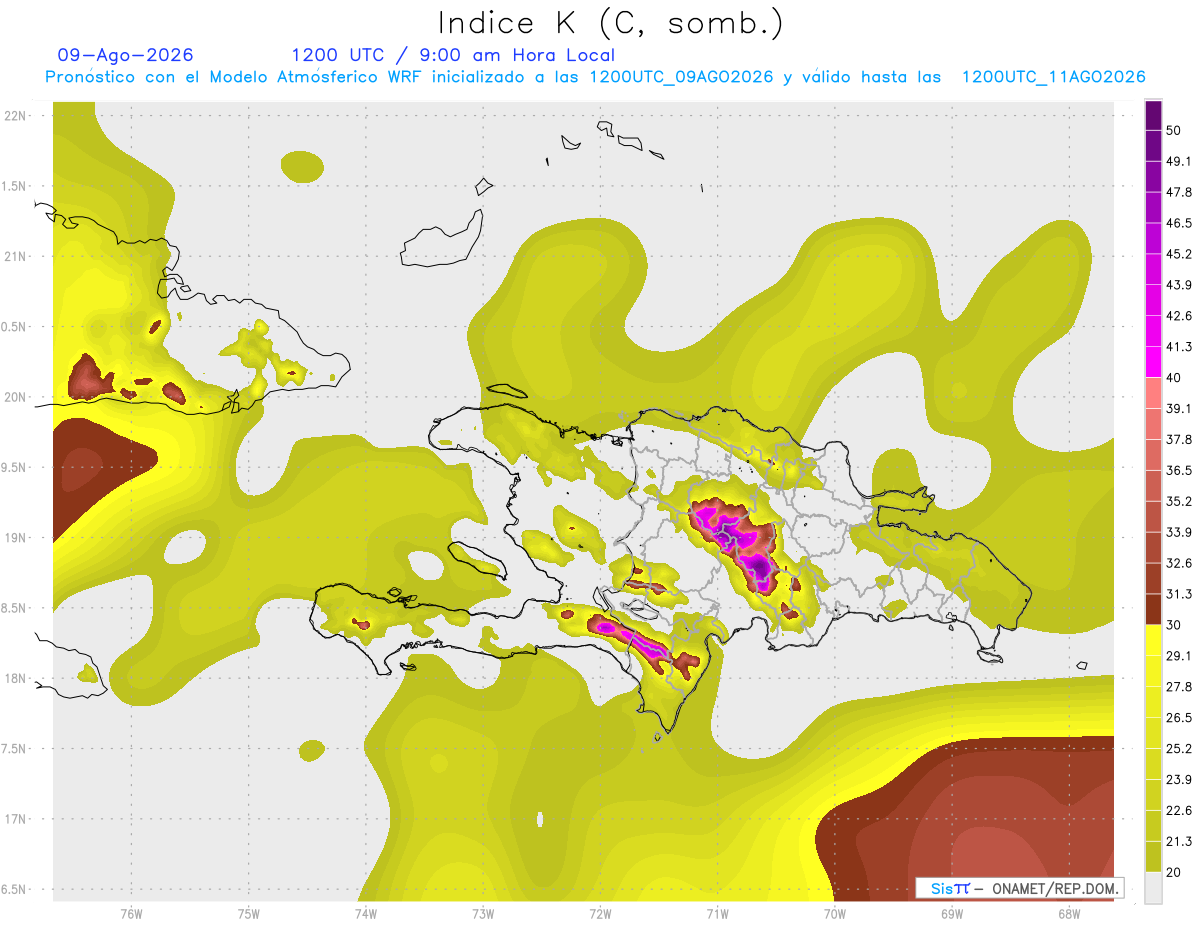Click the "26.5" value on the color scale
The image size is (1200, 927).
click(x=1179, y=717)
